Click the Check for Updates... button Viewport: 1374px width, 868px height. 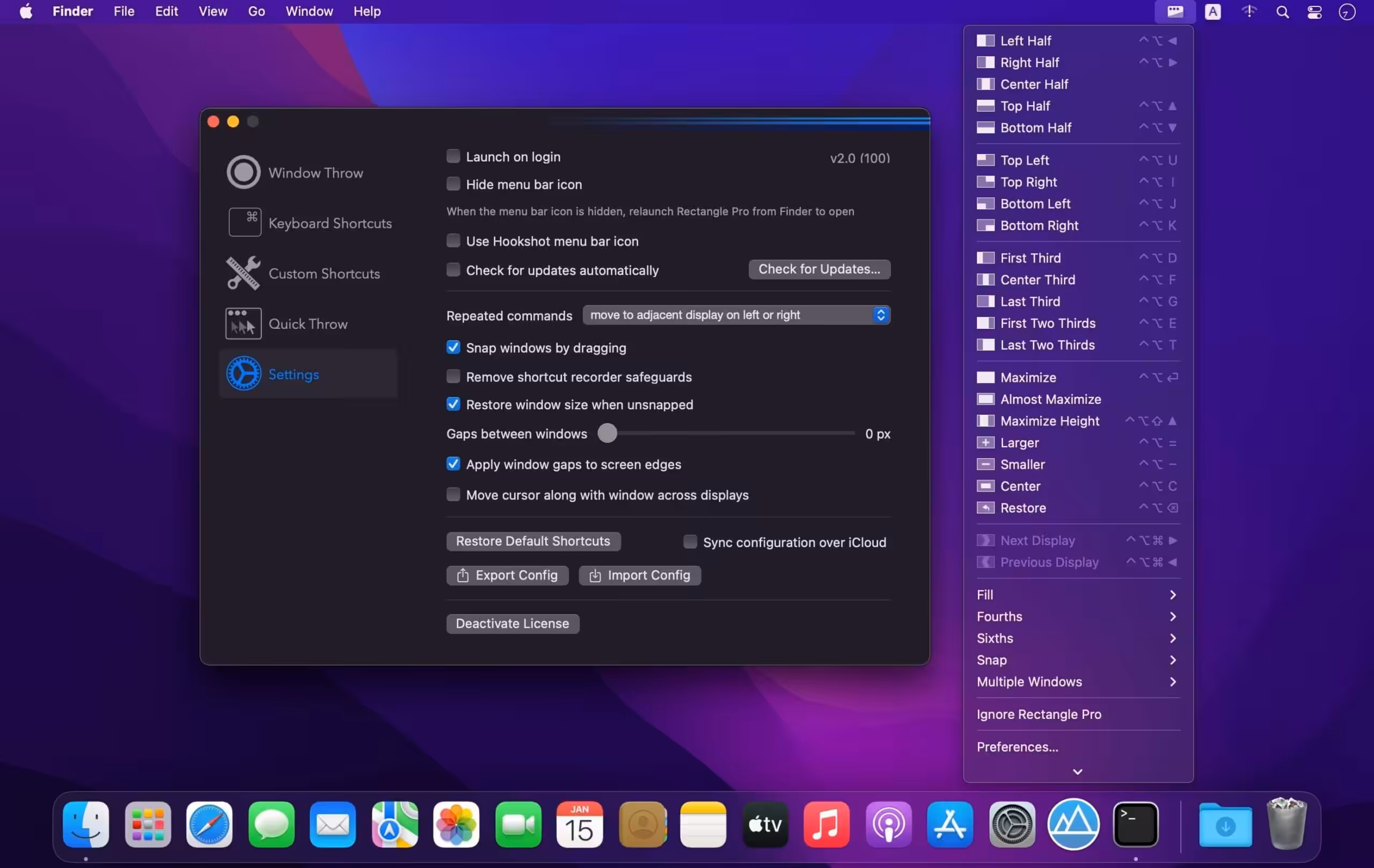[819, 269]
